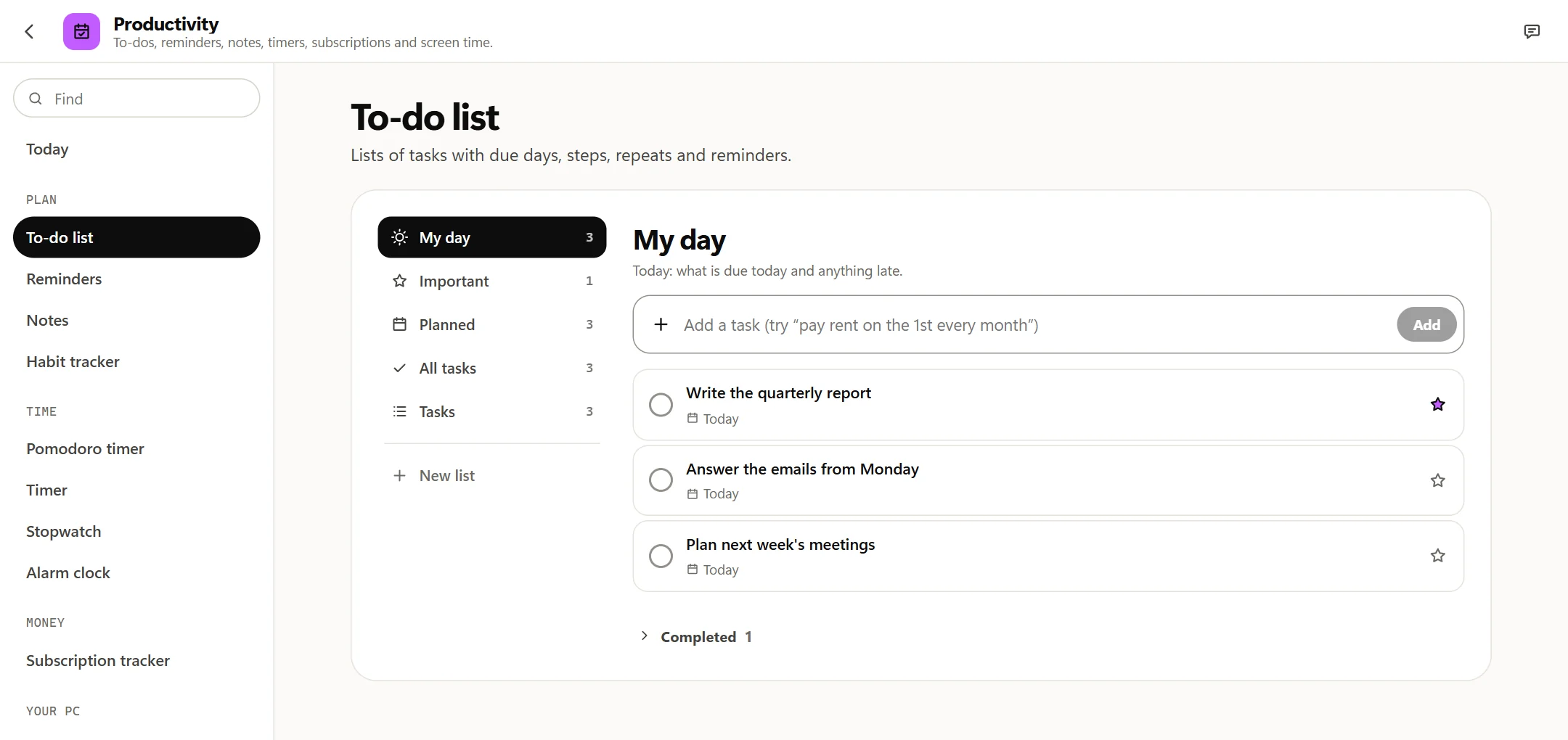
Task: Check off Plan next week's meetings
Action: pos(661,556)
